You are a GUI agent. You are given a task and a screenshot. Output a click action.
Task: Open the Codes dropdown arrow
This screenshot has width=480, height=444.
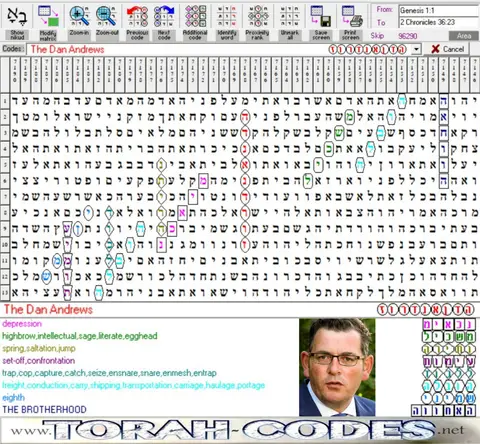coord(416,49)
